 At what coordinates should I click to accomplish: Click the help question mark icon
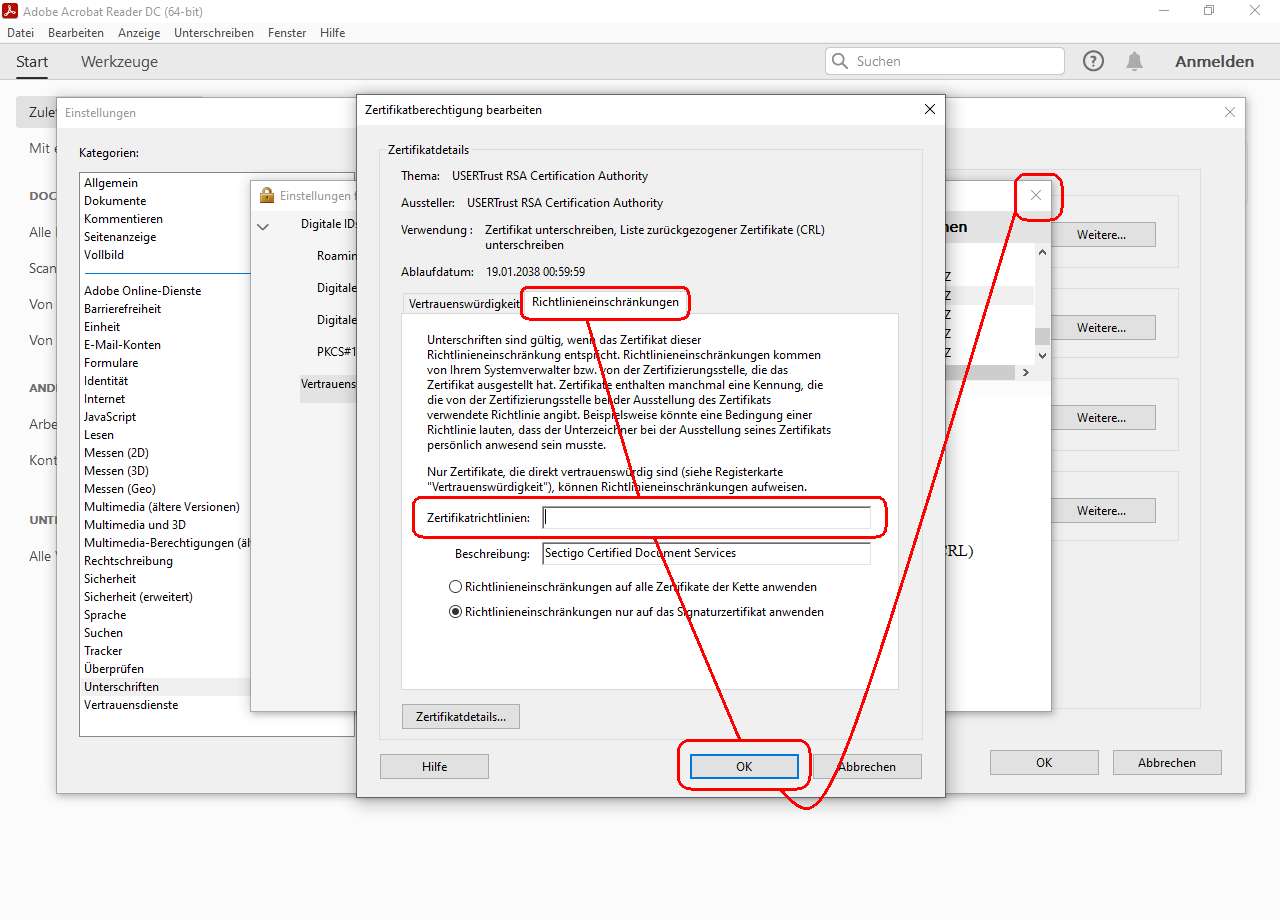pos(1094,61)
